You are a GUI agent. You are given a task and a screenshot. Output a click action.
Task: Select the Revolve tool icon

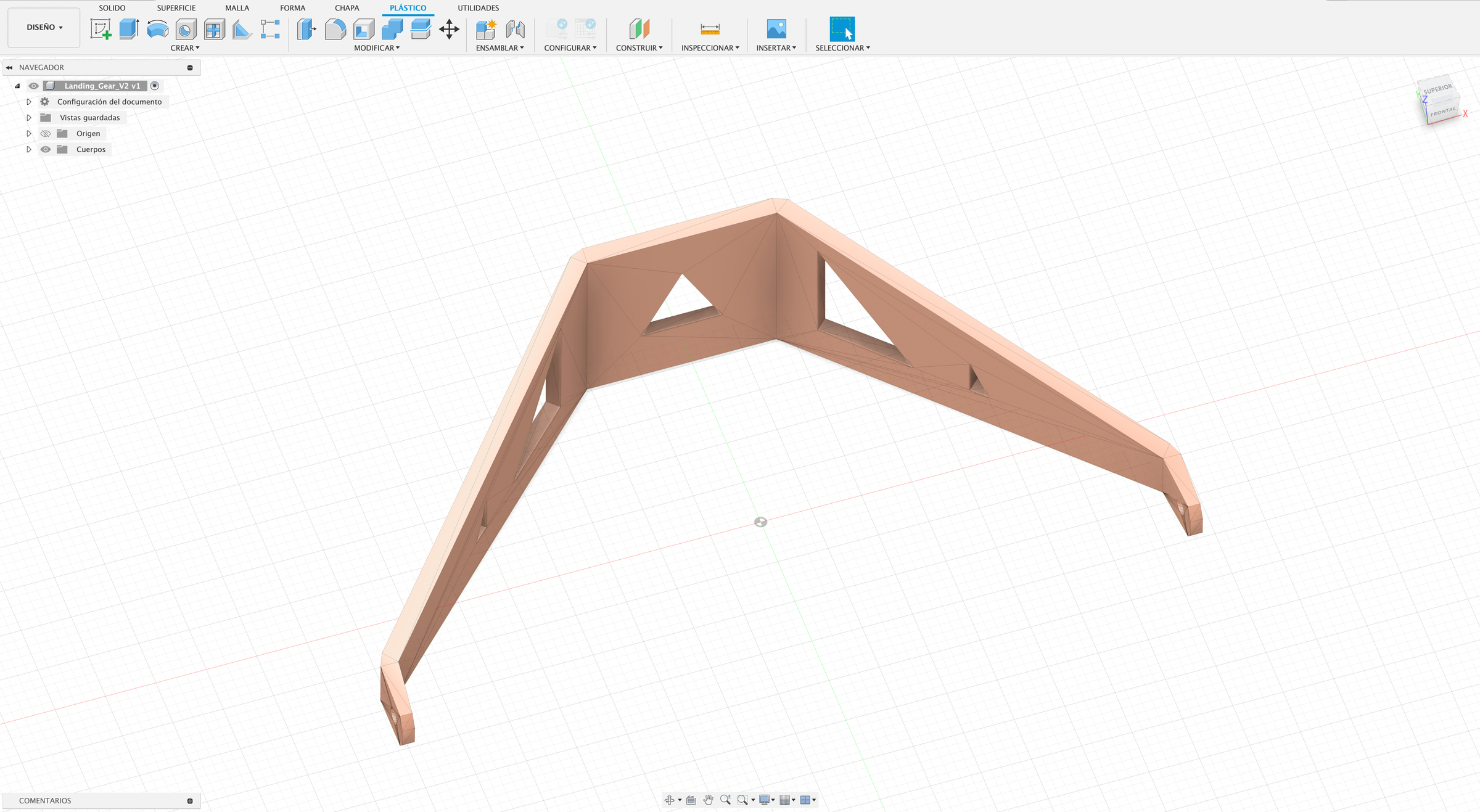pos(158,29)
